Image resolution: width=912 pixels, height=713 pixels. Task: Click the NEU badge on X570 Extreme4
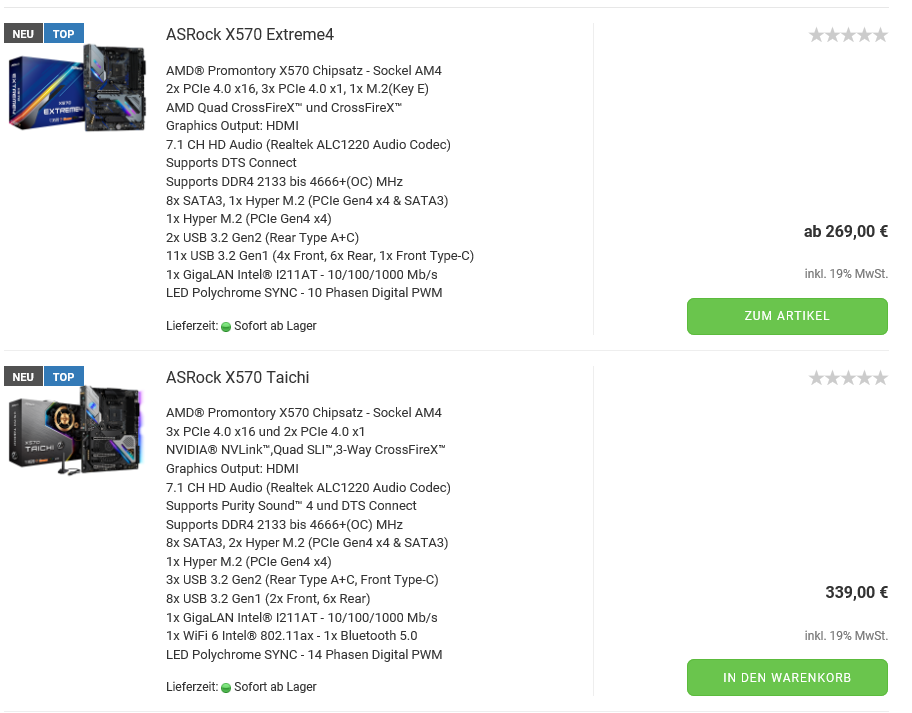click(x=23, y=34)
